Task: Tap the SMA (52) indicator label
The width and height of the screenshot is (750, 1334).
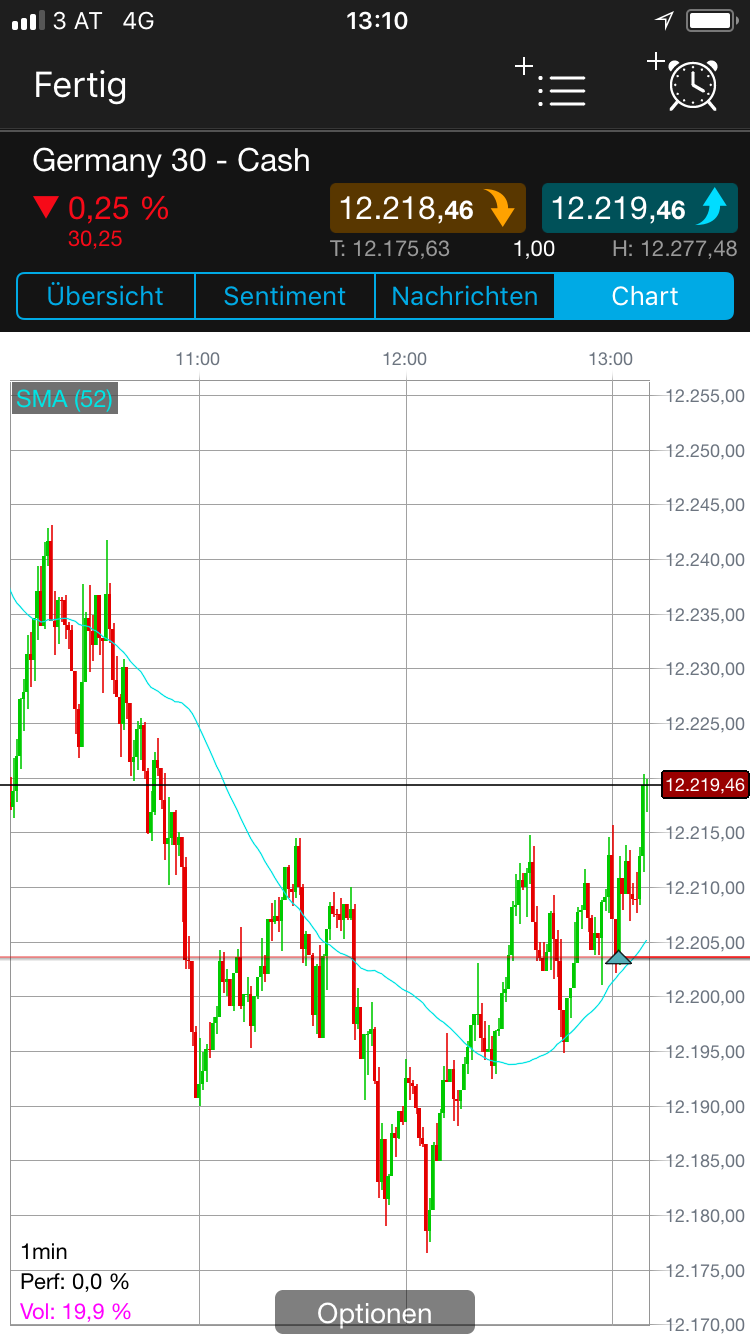Action: click(x=64, y=399)
